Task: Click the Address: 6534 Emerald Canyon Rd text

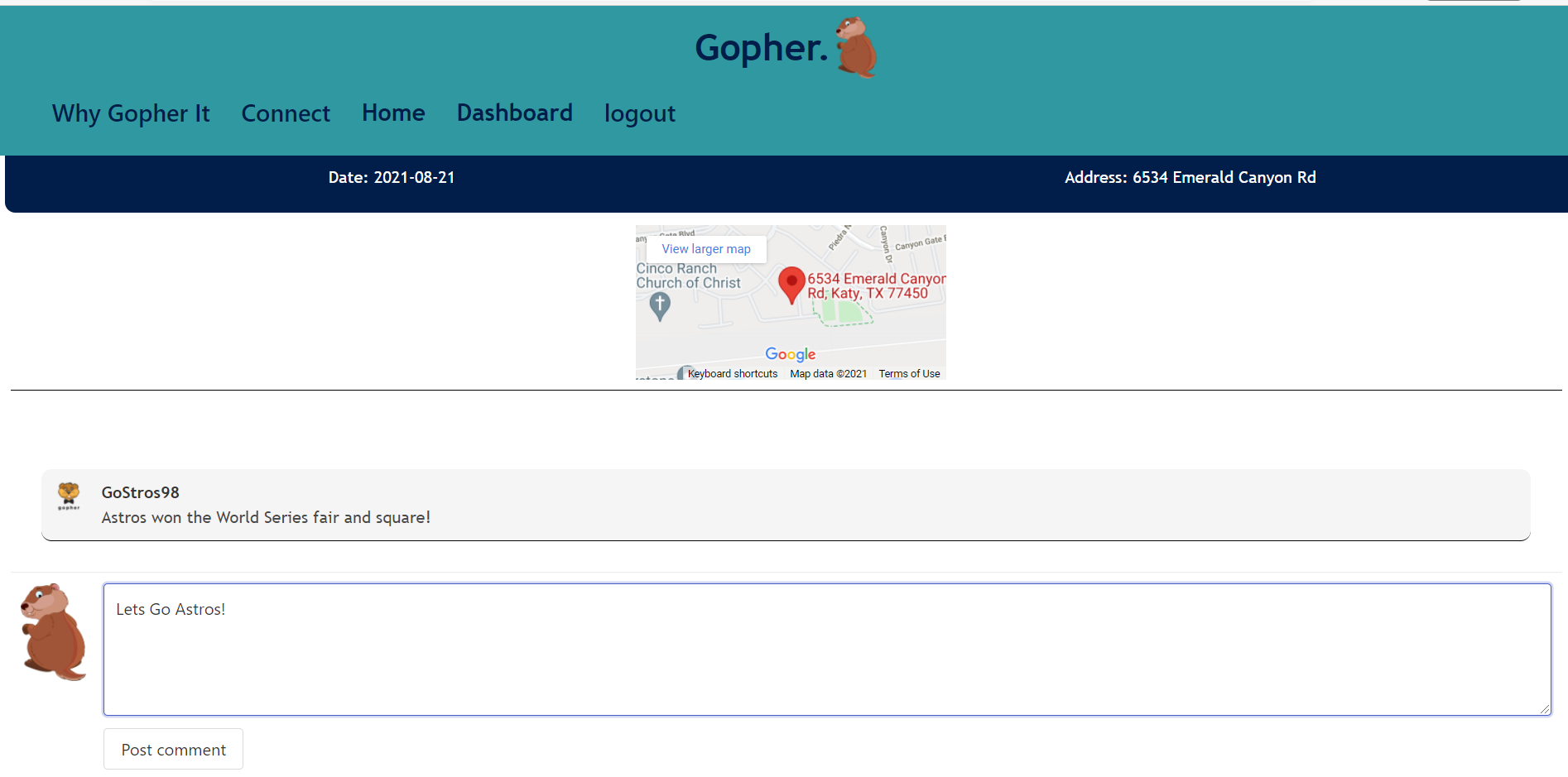Action: click(x=1190, y=177)
